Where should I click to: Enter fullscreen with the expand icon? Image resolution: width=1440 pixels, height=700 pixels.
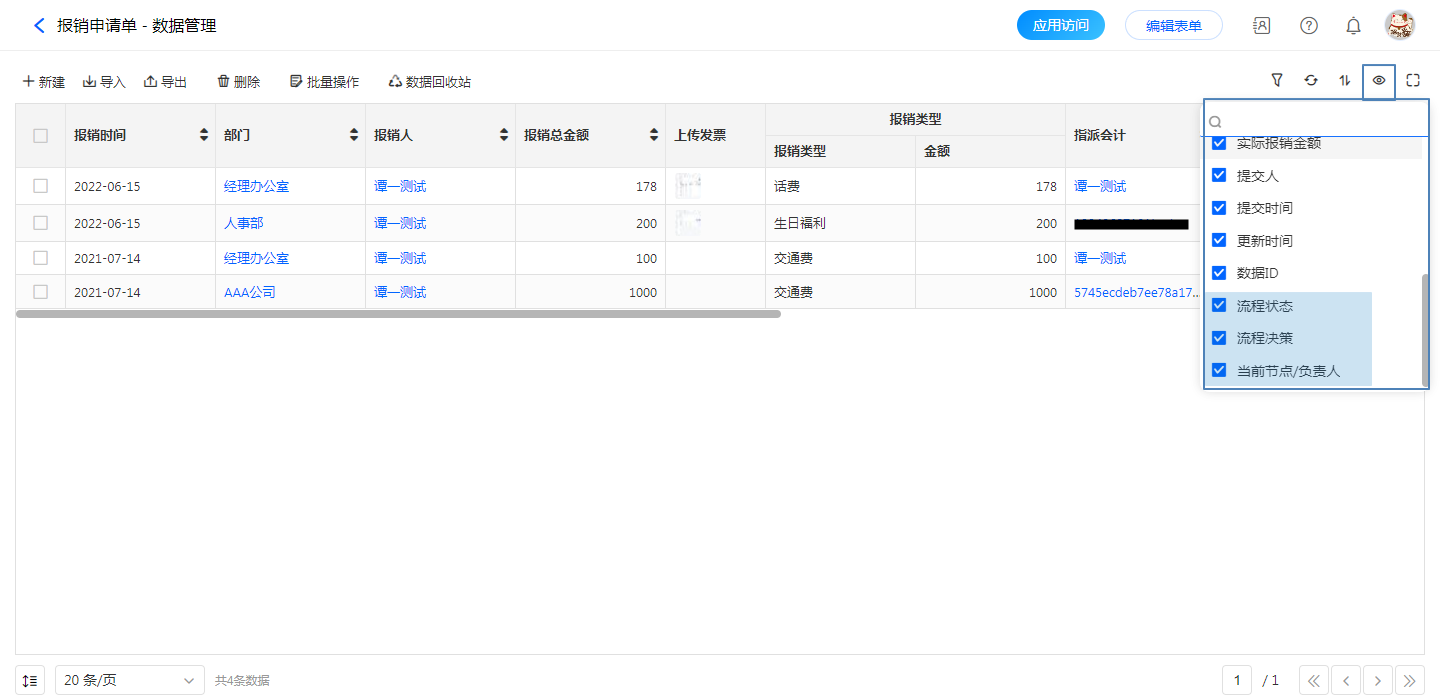point(1413,81)
